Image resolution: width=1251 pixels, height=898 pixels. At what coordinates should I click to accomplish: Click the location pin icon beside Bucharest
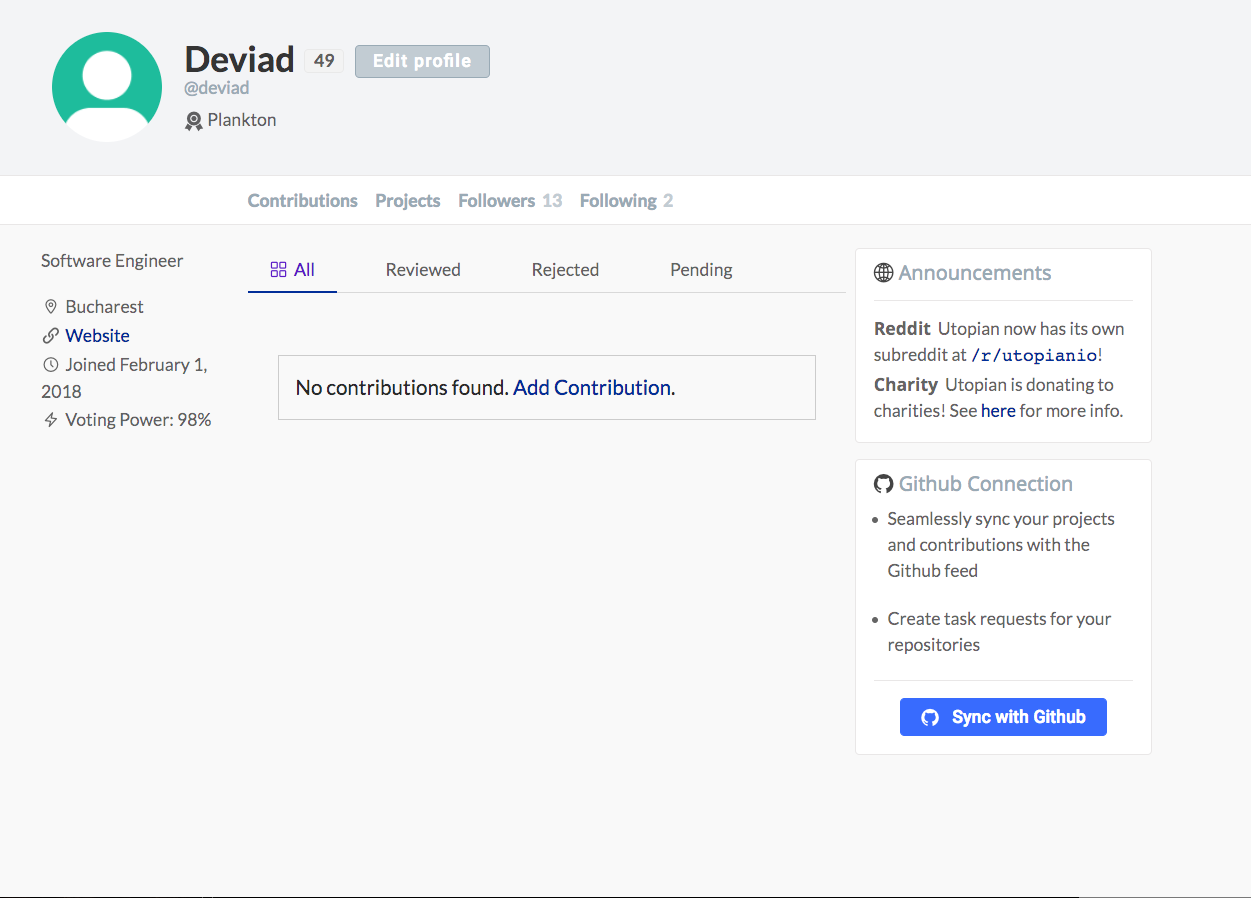pyautogui.click(x=51, y=307)
